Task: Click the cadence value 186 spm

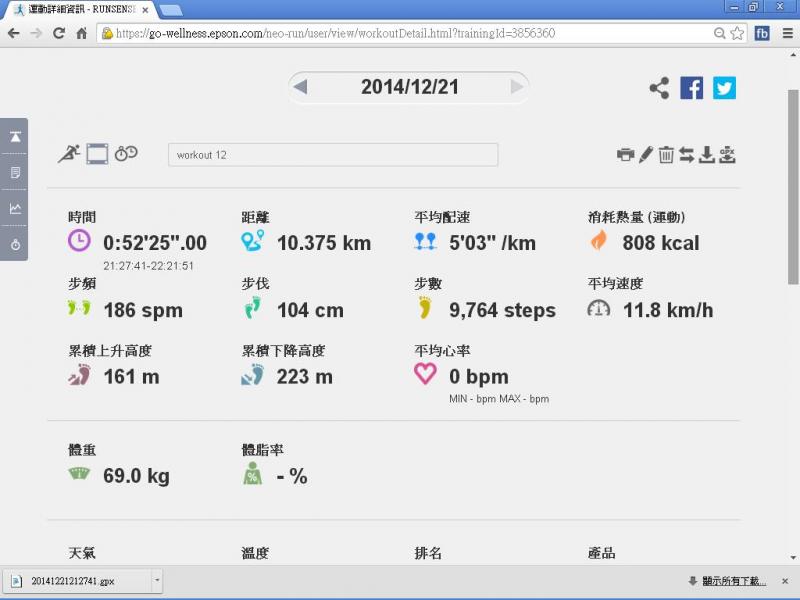Action: [143, 310]
